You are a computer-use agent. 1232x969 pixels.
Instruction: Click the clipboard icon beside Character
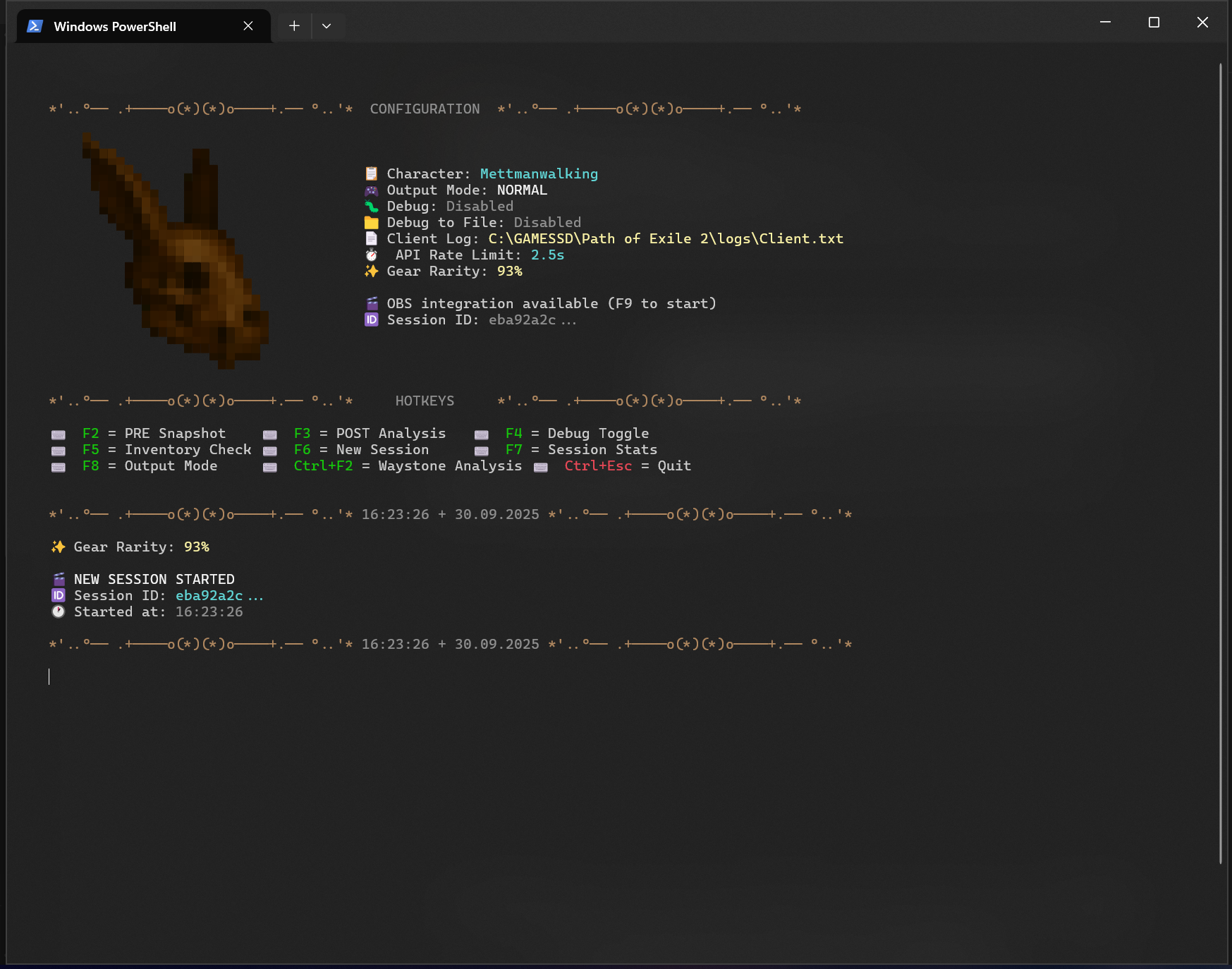coord(372,173)
